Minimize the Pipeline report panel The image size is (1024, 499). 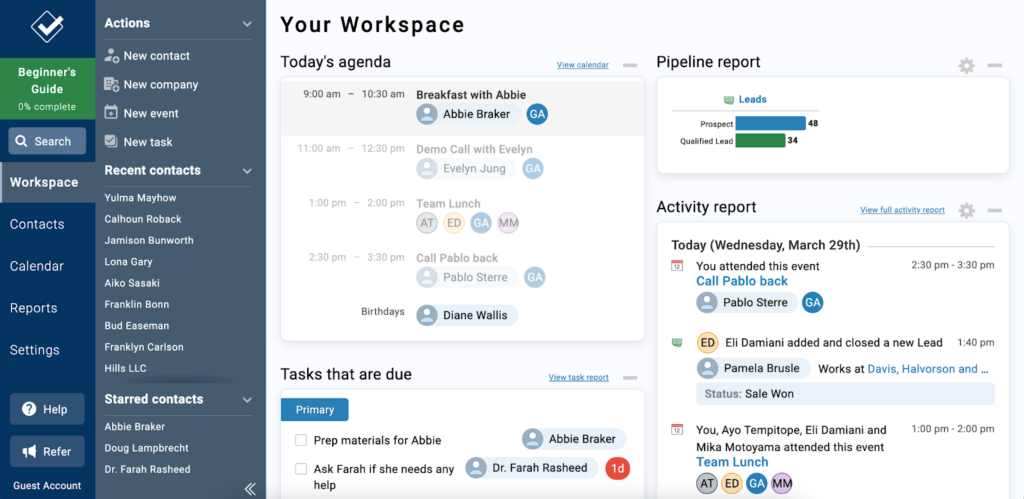(x=995, y=65)
